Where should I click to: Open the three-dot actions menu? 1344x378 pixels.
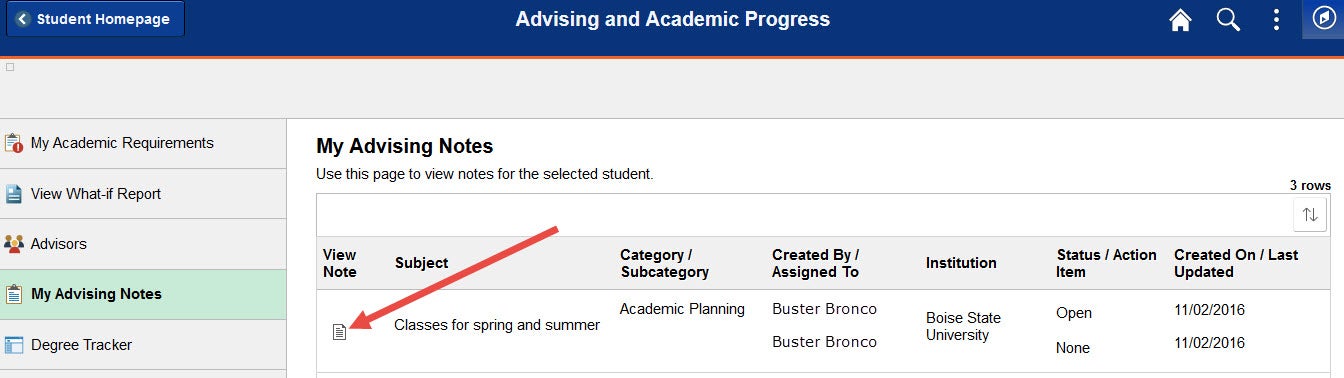click(x=1276, y=20)
